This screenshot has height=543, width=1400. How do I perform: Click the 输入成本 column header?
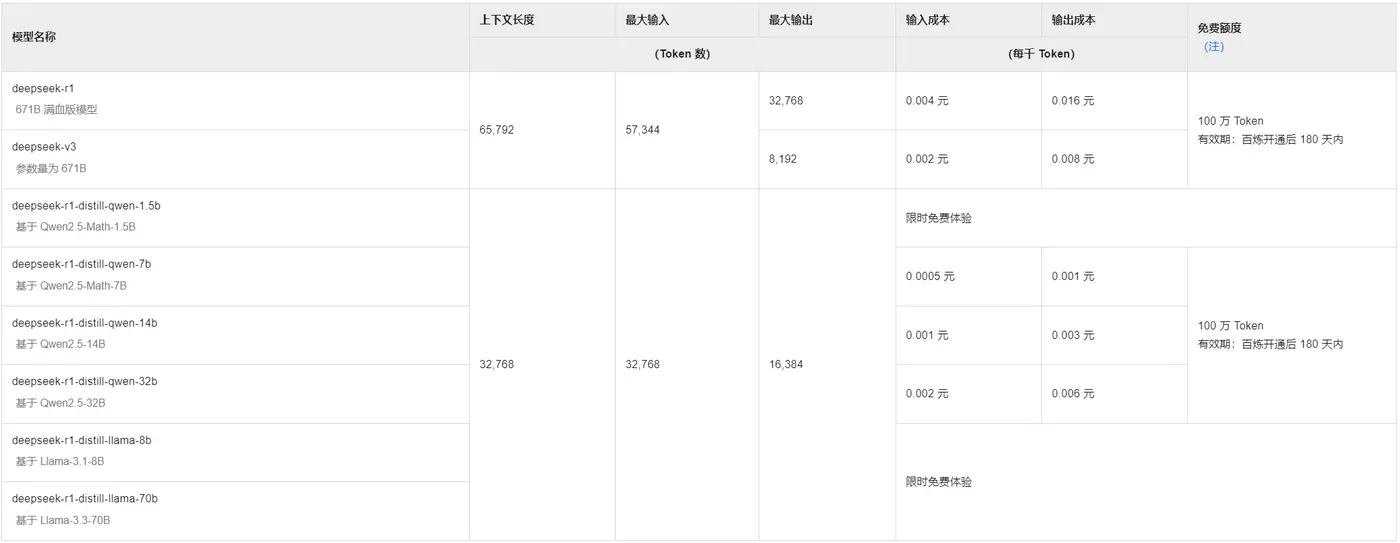coord(927,20)
